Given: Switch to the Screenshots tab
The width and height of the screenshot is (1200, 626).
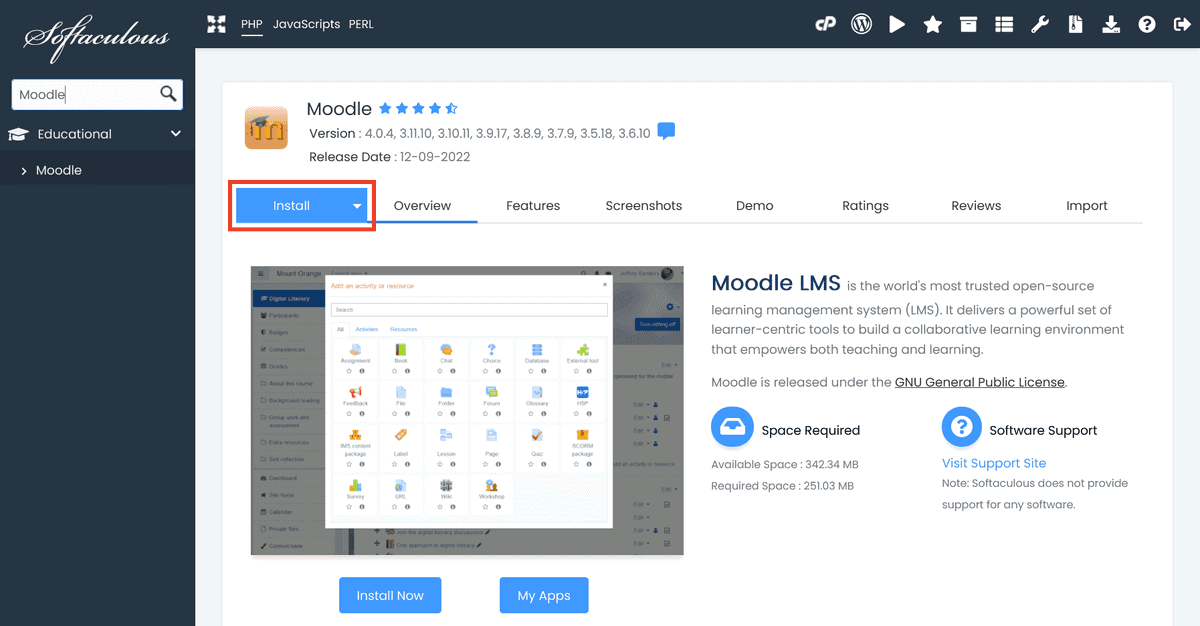Looking at the screenshot, I should (x=643, y=205).
